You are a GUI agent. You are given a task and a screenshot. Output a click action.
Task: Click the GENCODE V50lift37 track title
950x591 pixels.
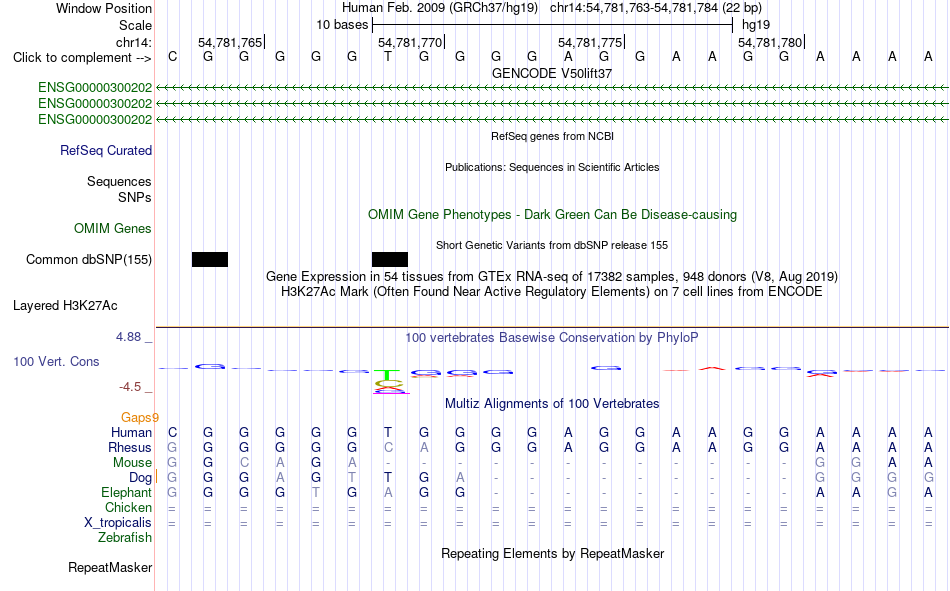(x=552, y=73)
